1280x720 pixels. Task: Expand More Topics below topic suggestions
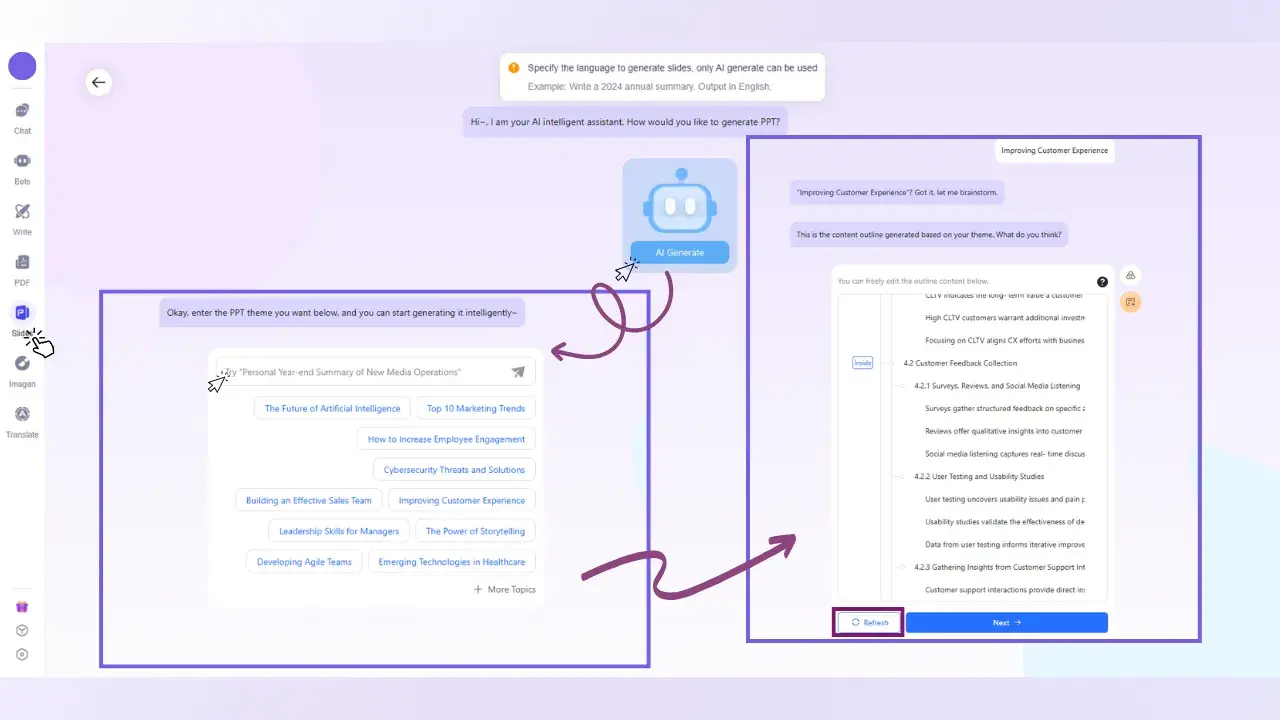(505, 590)
